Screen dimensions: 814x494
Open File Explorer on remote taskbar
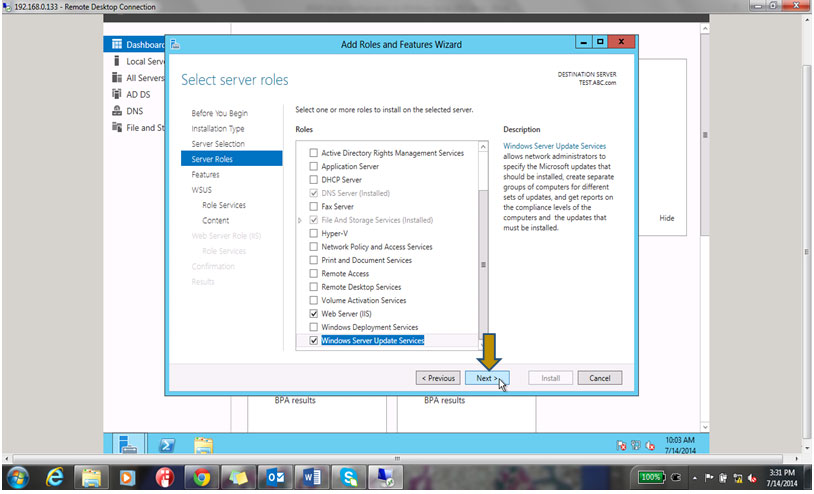pyautogui.click(x=204, y=445)
